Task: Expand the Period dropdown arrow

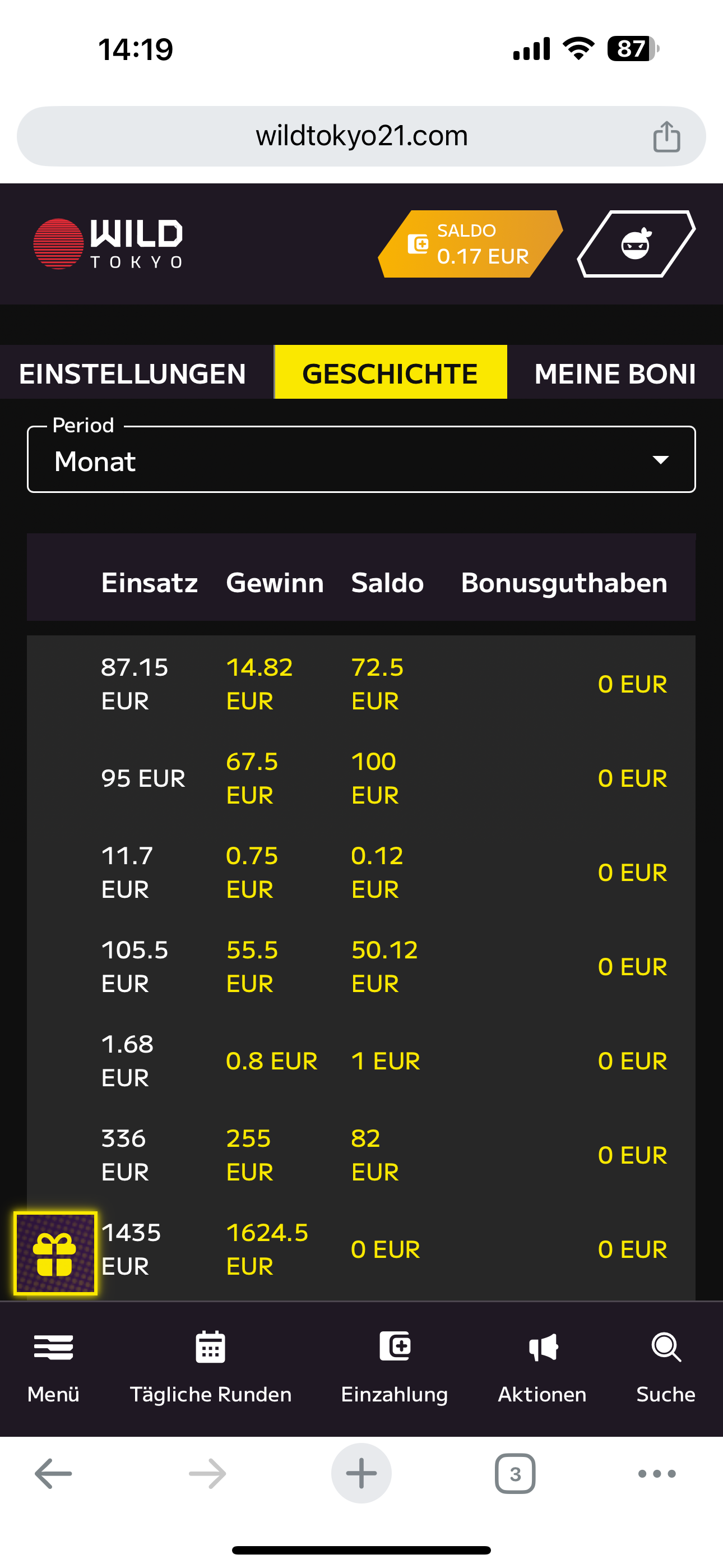Action: (660, 460)
